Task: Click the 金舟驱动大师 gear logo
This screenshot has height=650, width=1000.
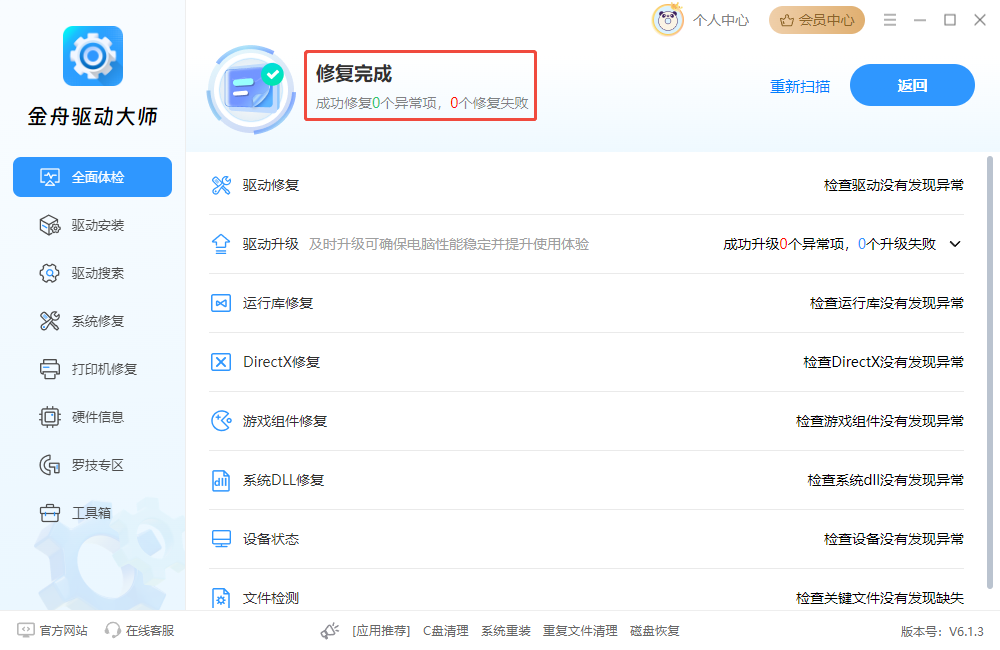Action: tap(92, 56)
